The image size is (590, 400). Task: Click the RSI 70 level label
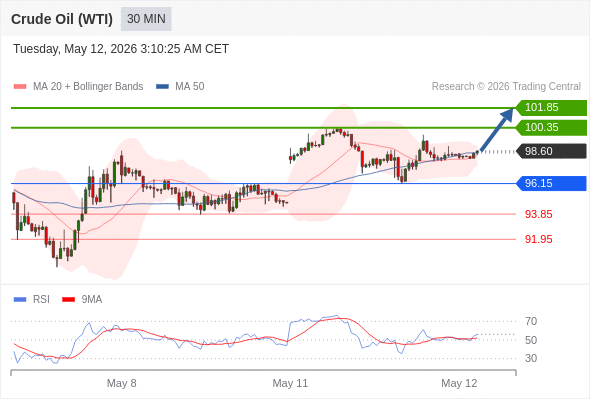531,321
